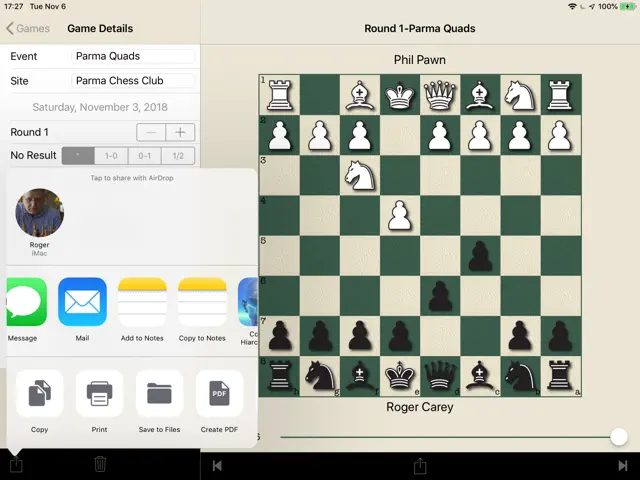The height and width of the screenshot is (480, 640).
Task: Tap the Create PDF action icon
Action: 219,393
